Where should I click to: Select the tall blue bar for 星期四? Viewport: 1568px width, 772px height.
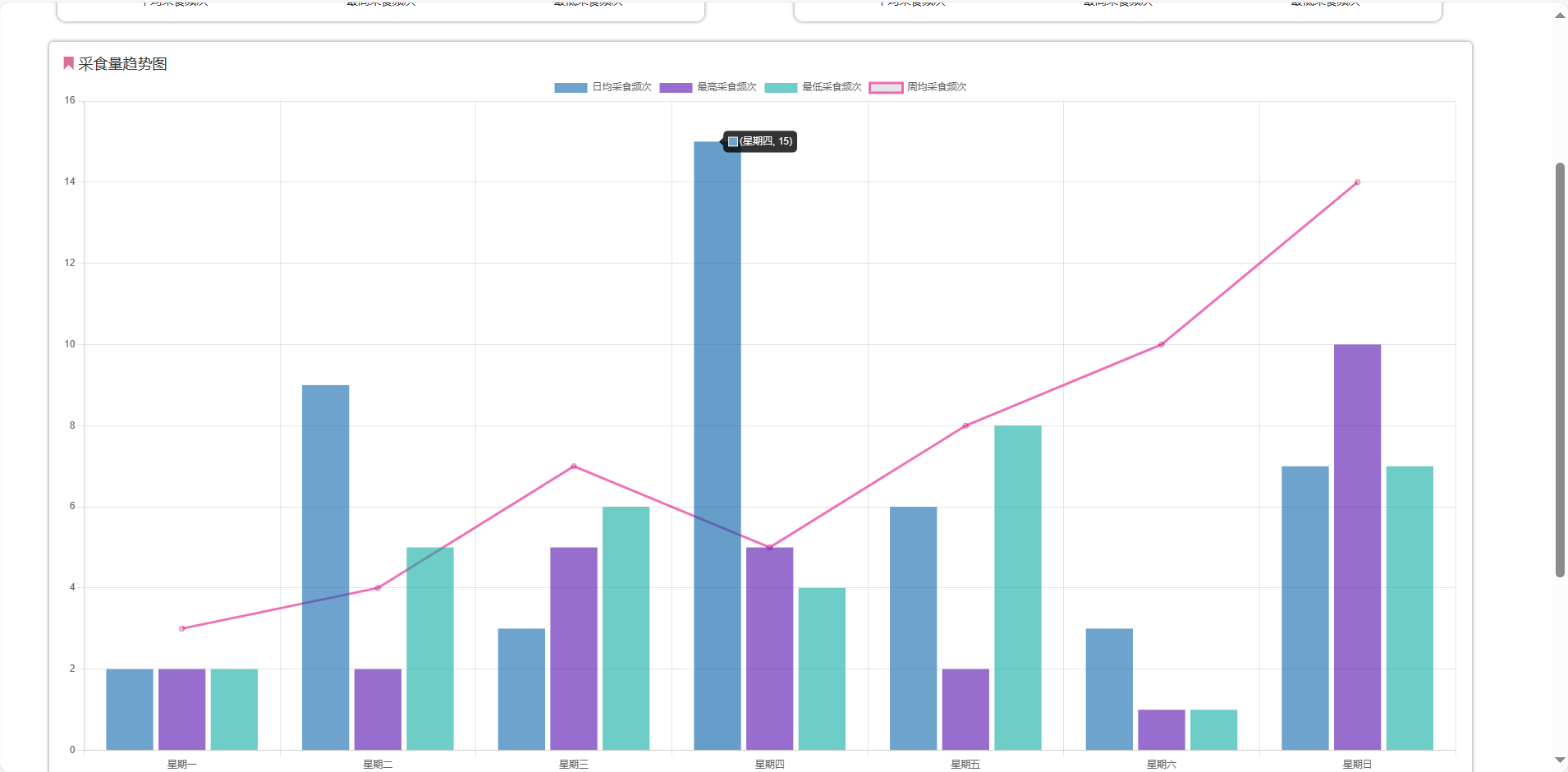coord(717,443)
